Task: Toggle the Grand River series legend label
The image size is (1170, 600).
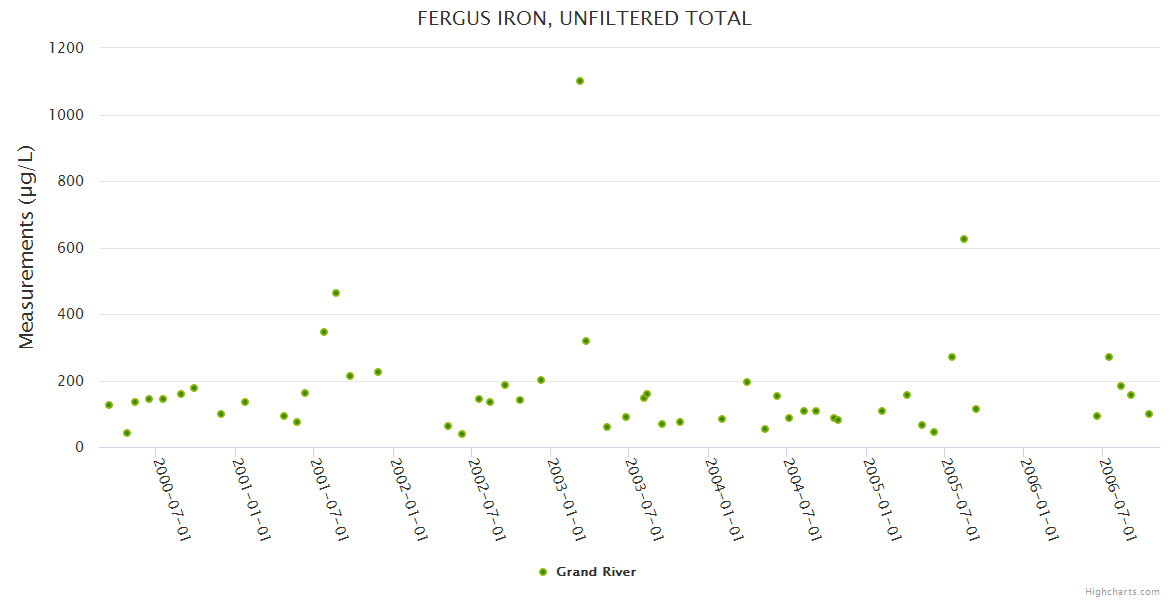Action: [x=596, y=572]
